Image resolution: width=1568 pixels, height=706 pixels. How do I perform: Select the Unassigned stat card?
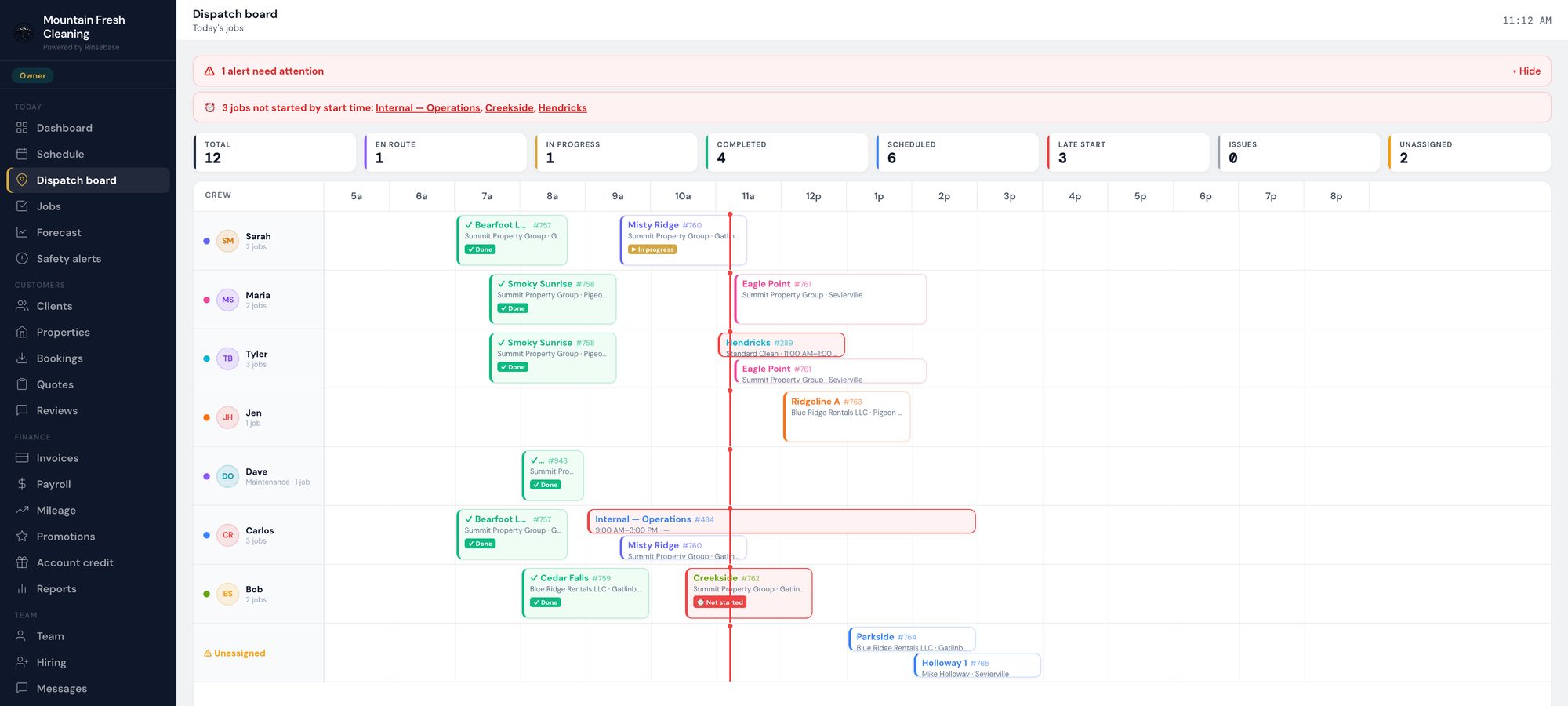pos(1469,152)
